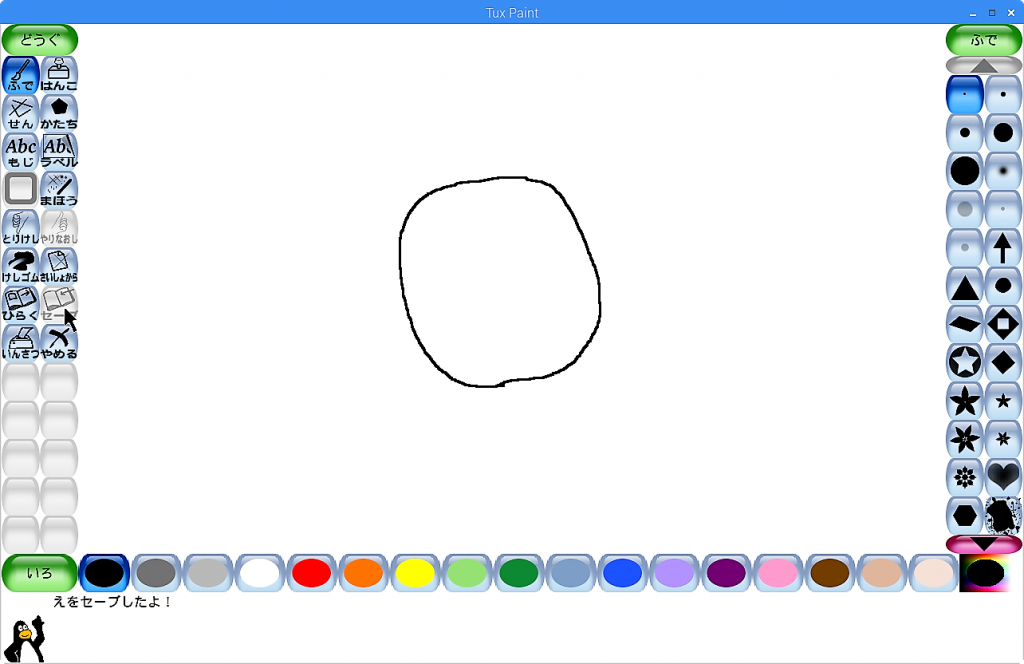Pick the small six-petal flower brush

tap(1002, 439)
